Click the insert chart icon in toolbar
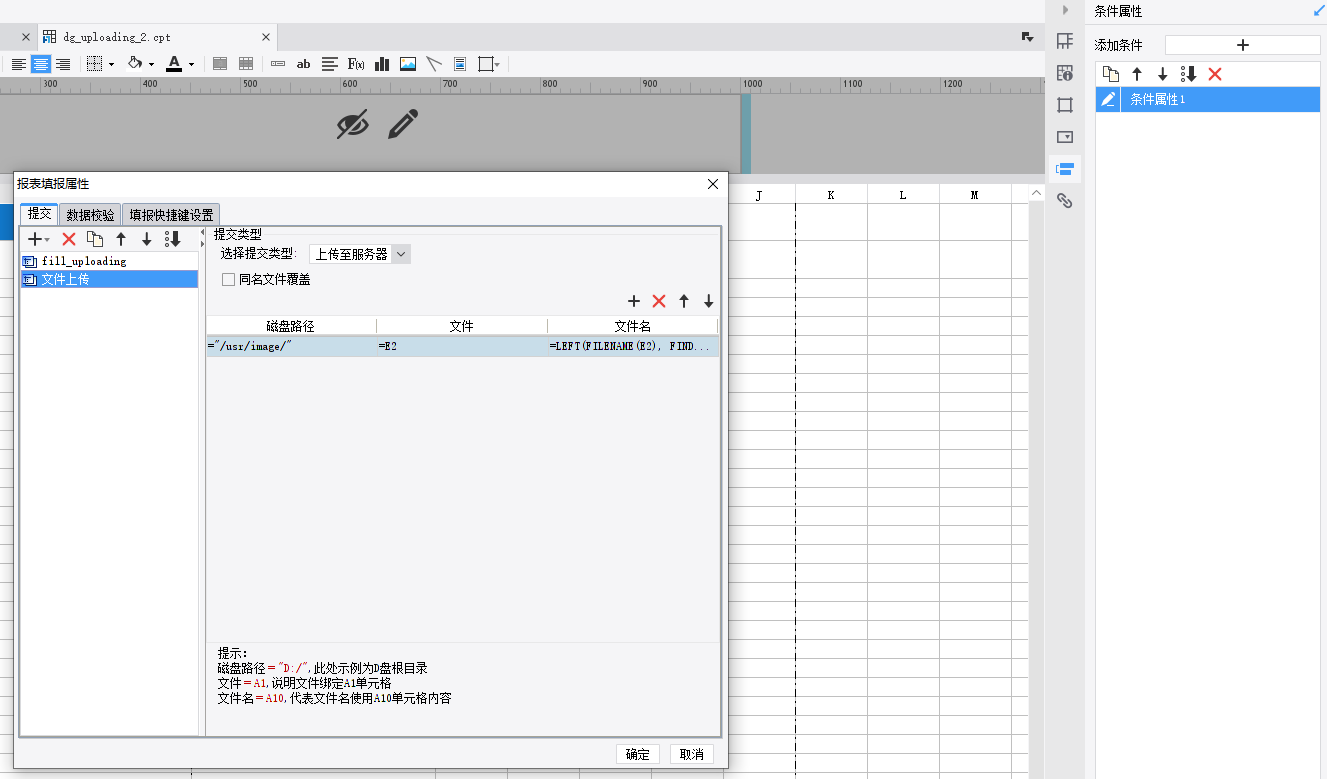The width and height of the screenshot is (1327, 779). 382,64
